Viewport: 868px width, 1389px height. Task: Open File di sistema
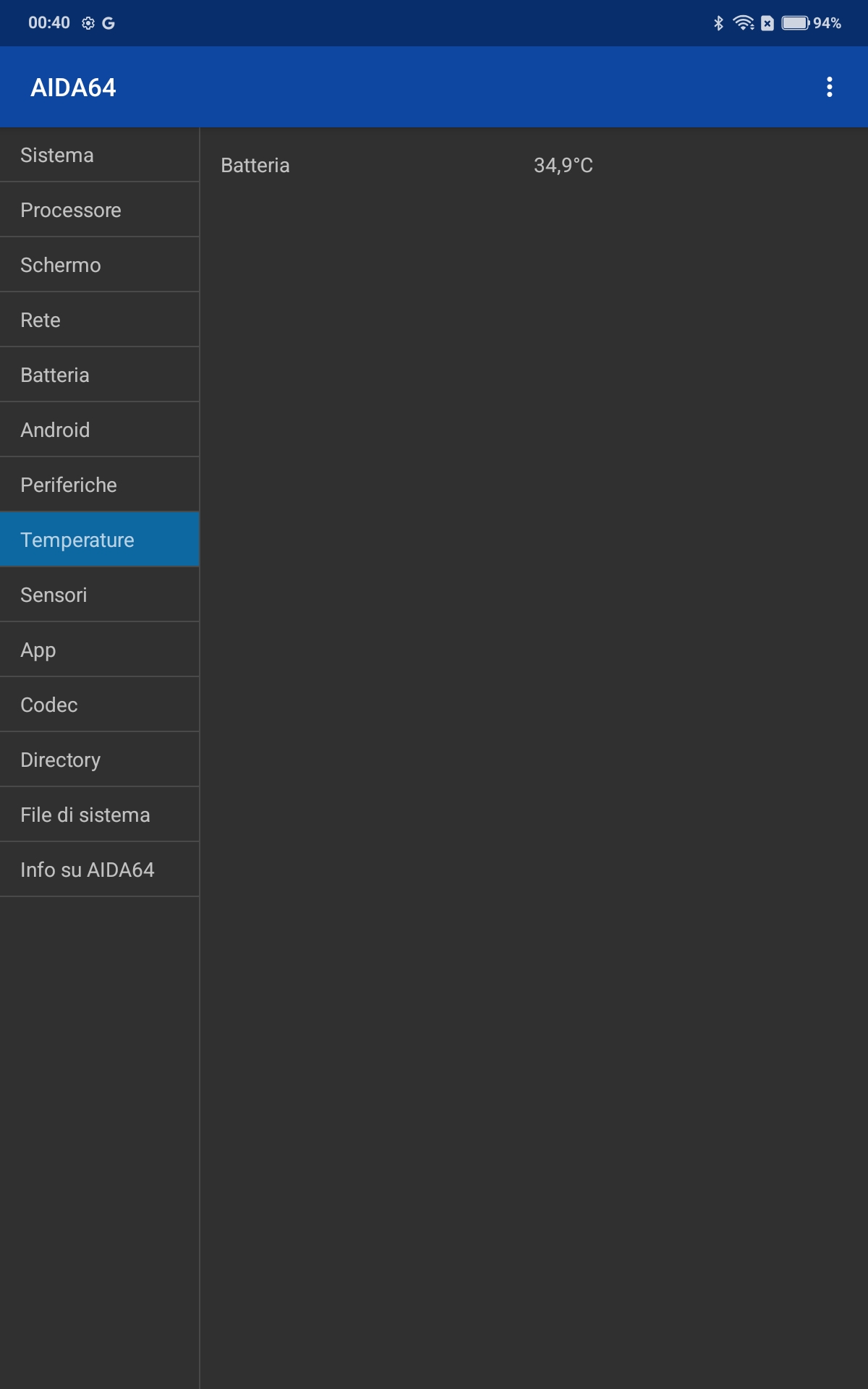pyautogui.click(x=100, y=815)
